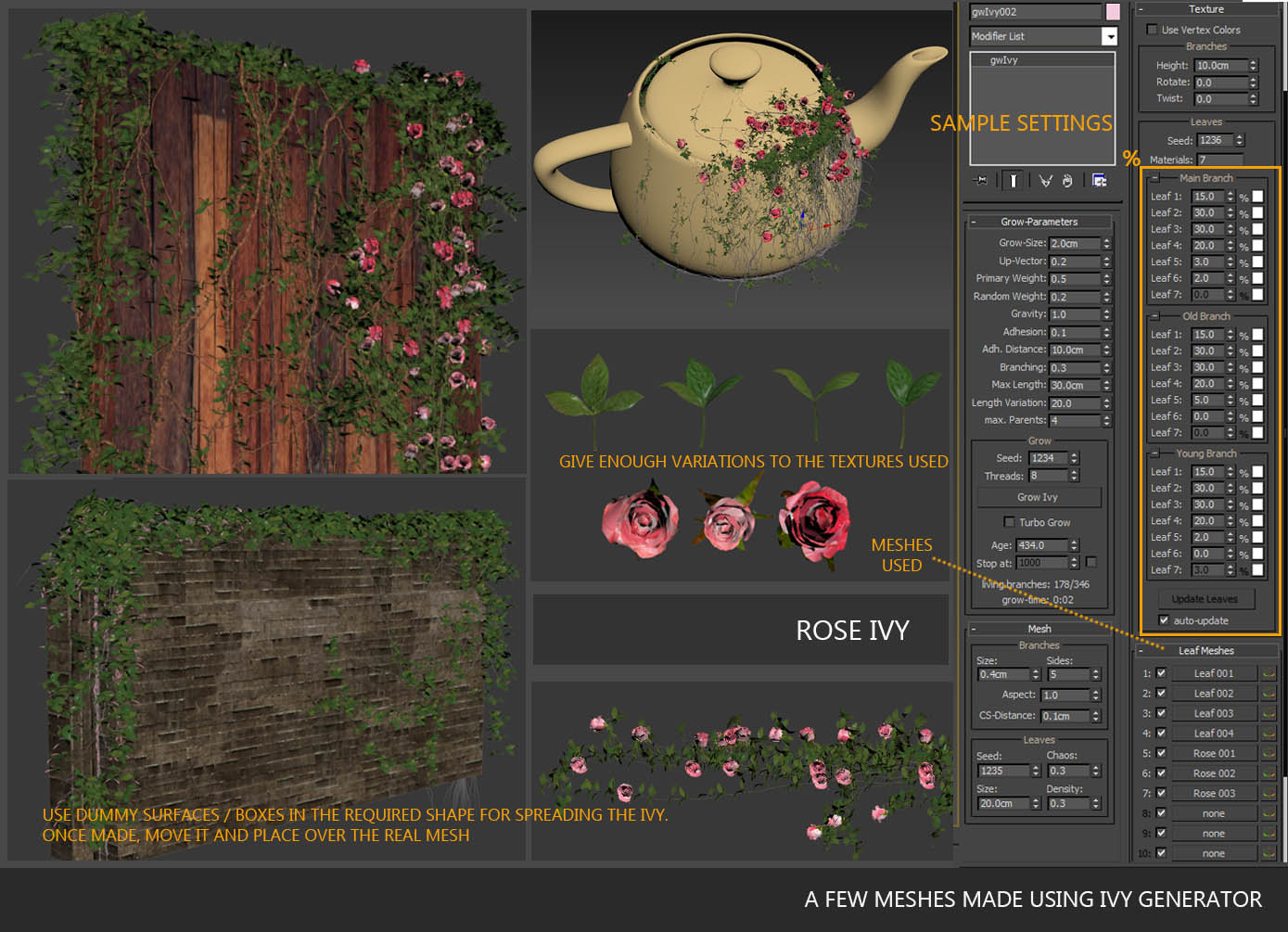The image size is (1288, 932).
Task: Enable Use Vertex Colors checkbox
Action: pos(1152,30)
